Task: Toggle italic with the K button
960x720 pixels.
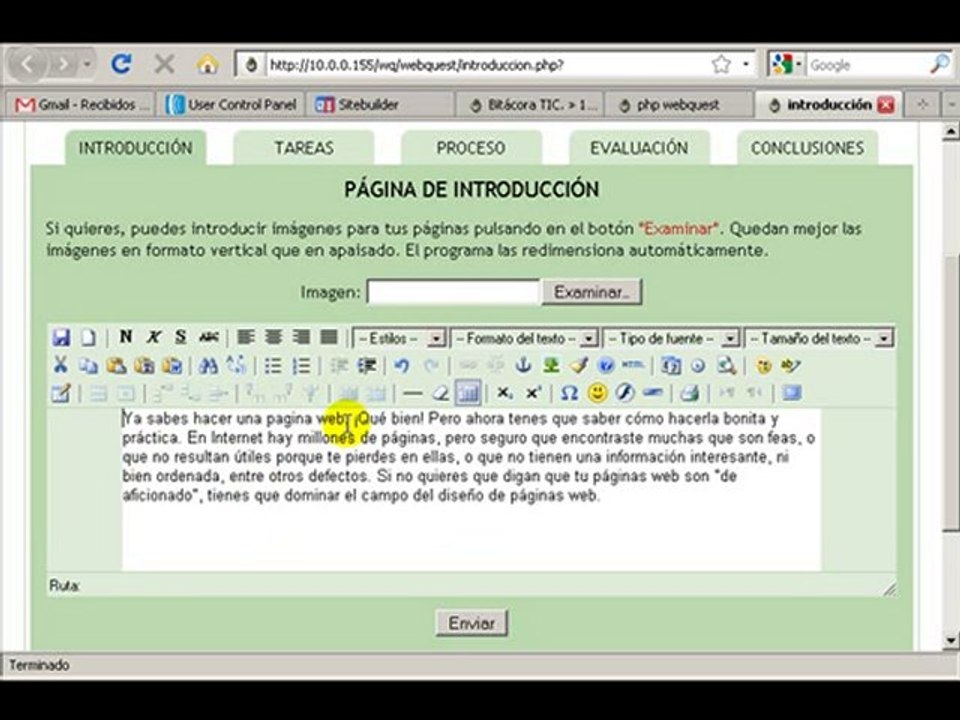Action: pos(153,337)
